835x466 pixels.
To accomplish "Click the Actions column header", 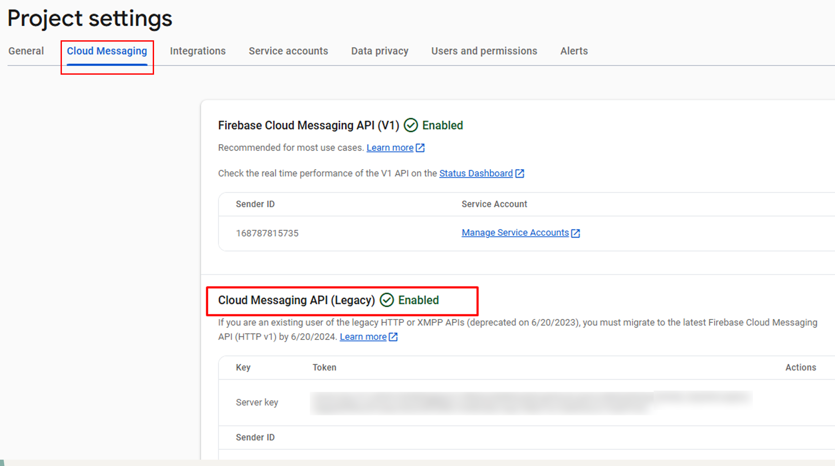I will (800, 367).
